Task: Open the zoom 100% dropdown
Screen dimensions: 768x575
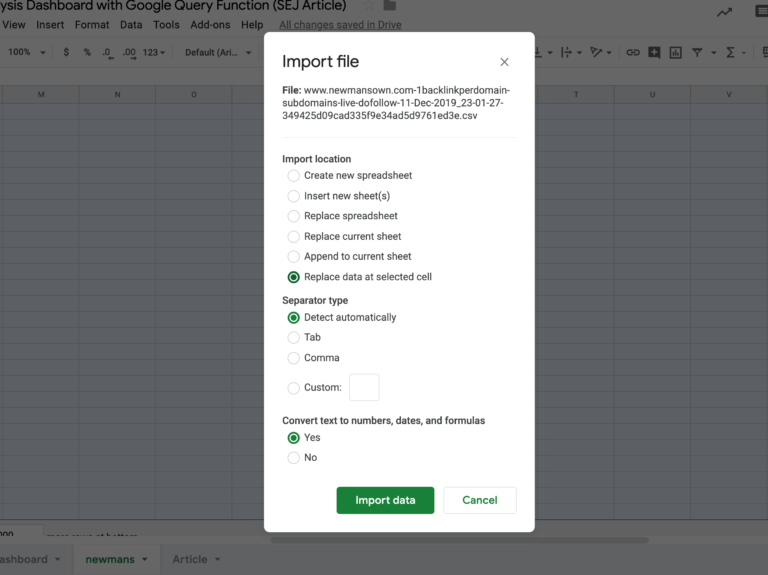Action: [26, 52]
